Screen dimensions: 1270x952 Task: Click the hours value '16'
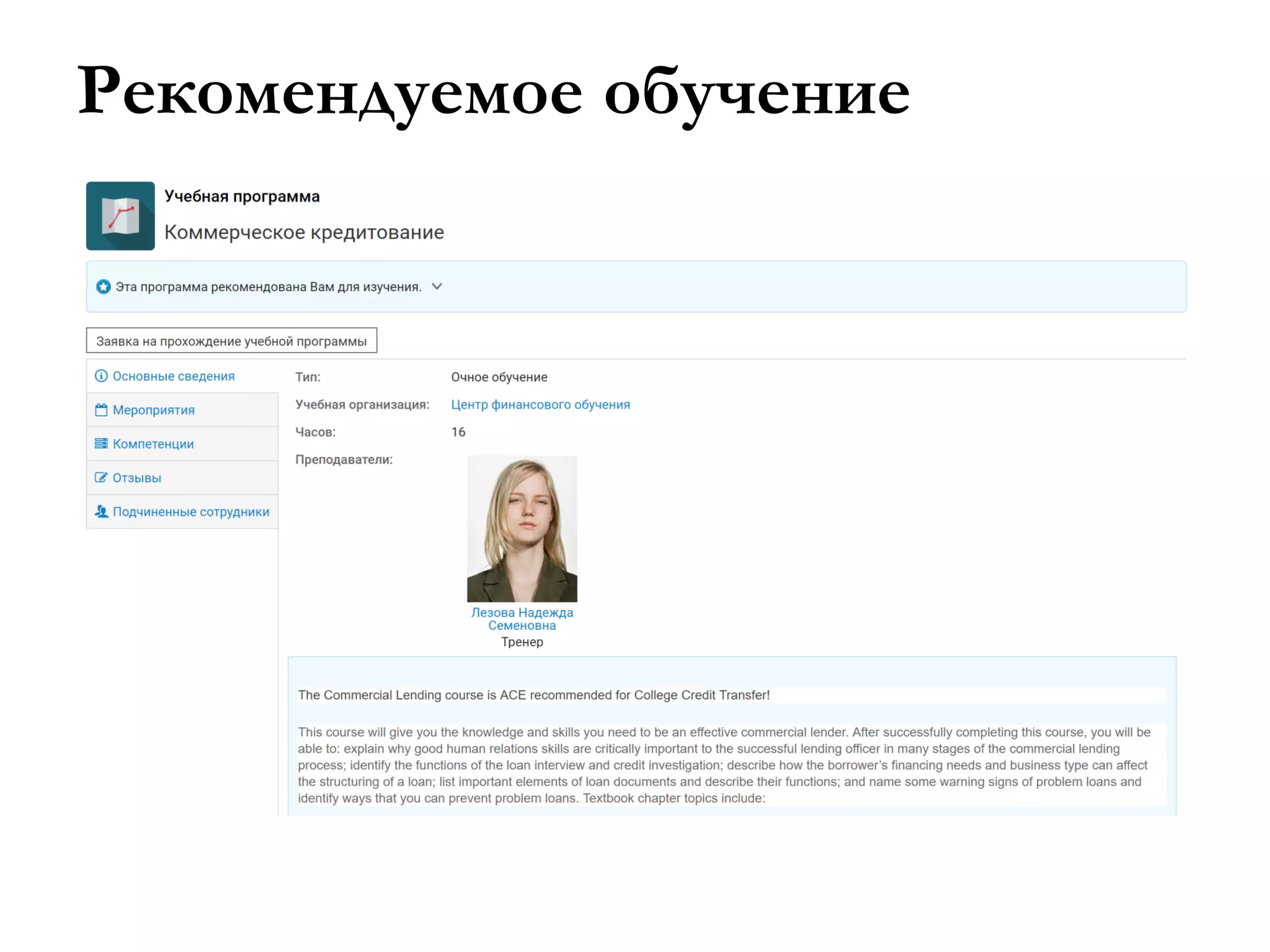458,432
